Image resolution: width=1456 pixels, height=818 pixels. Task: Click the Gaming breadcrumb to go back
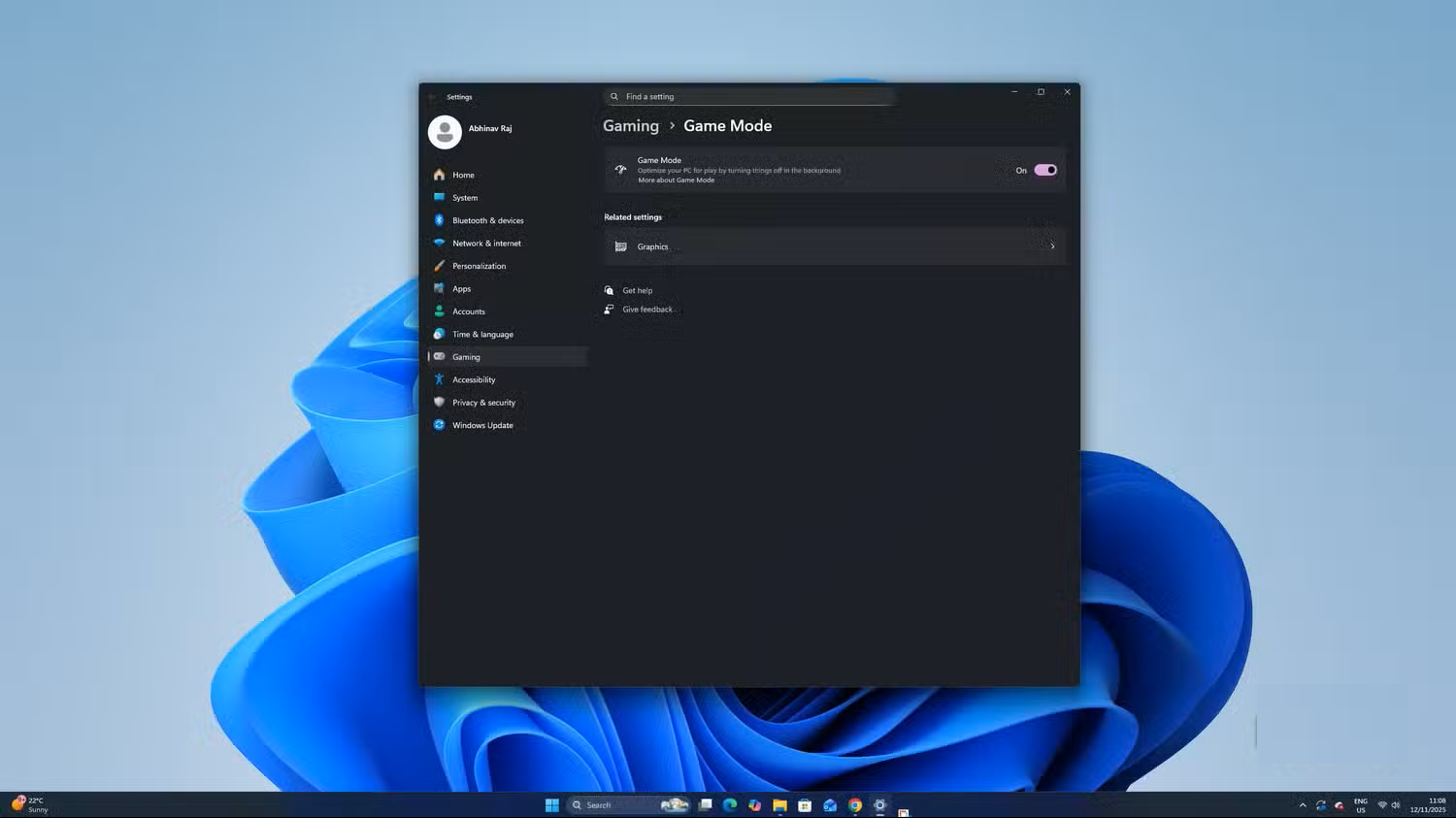[x=630, y=126]
